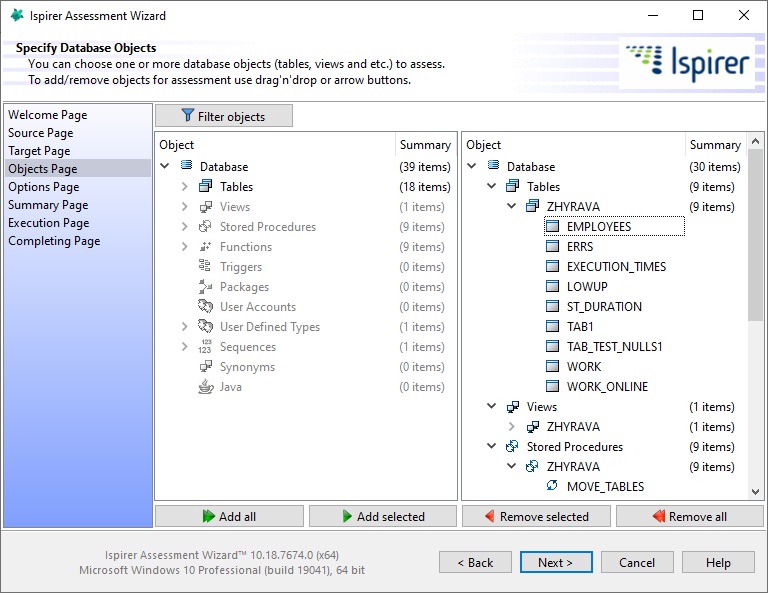768x593 pixels.
Task: Click the Stored Procedures icon in left tree
Action: [x=205, y=226]
